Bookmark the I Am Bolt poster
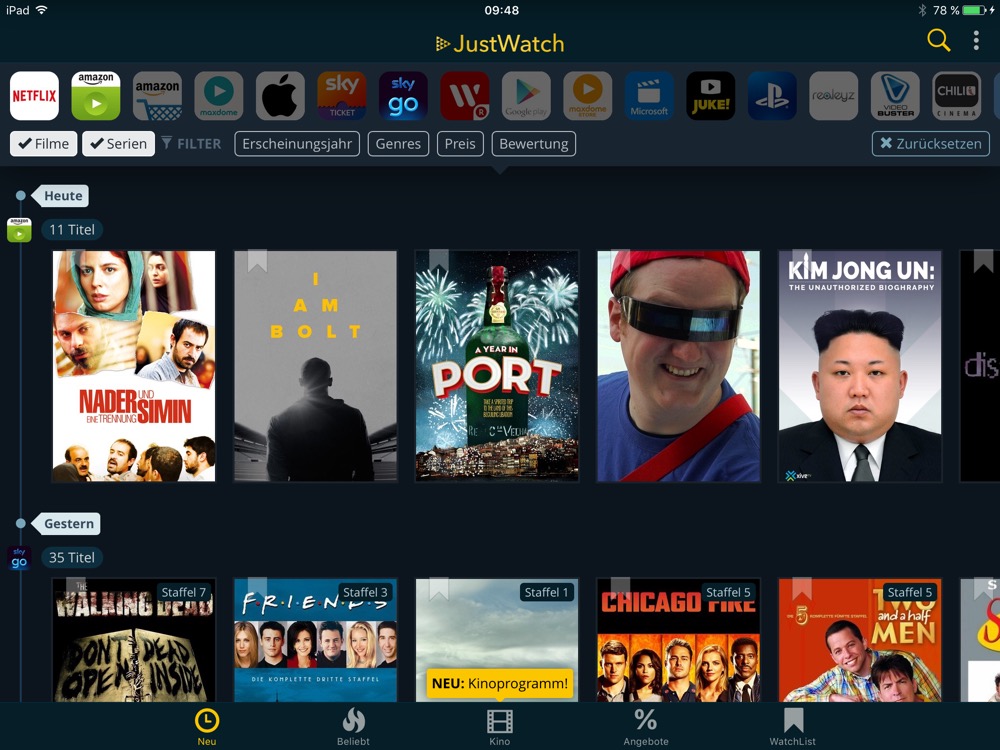 (258, 262)
